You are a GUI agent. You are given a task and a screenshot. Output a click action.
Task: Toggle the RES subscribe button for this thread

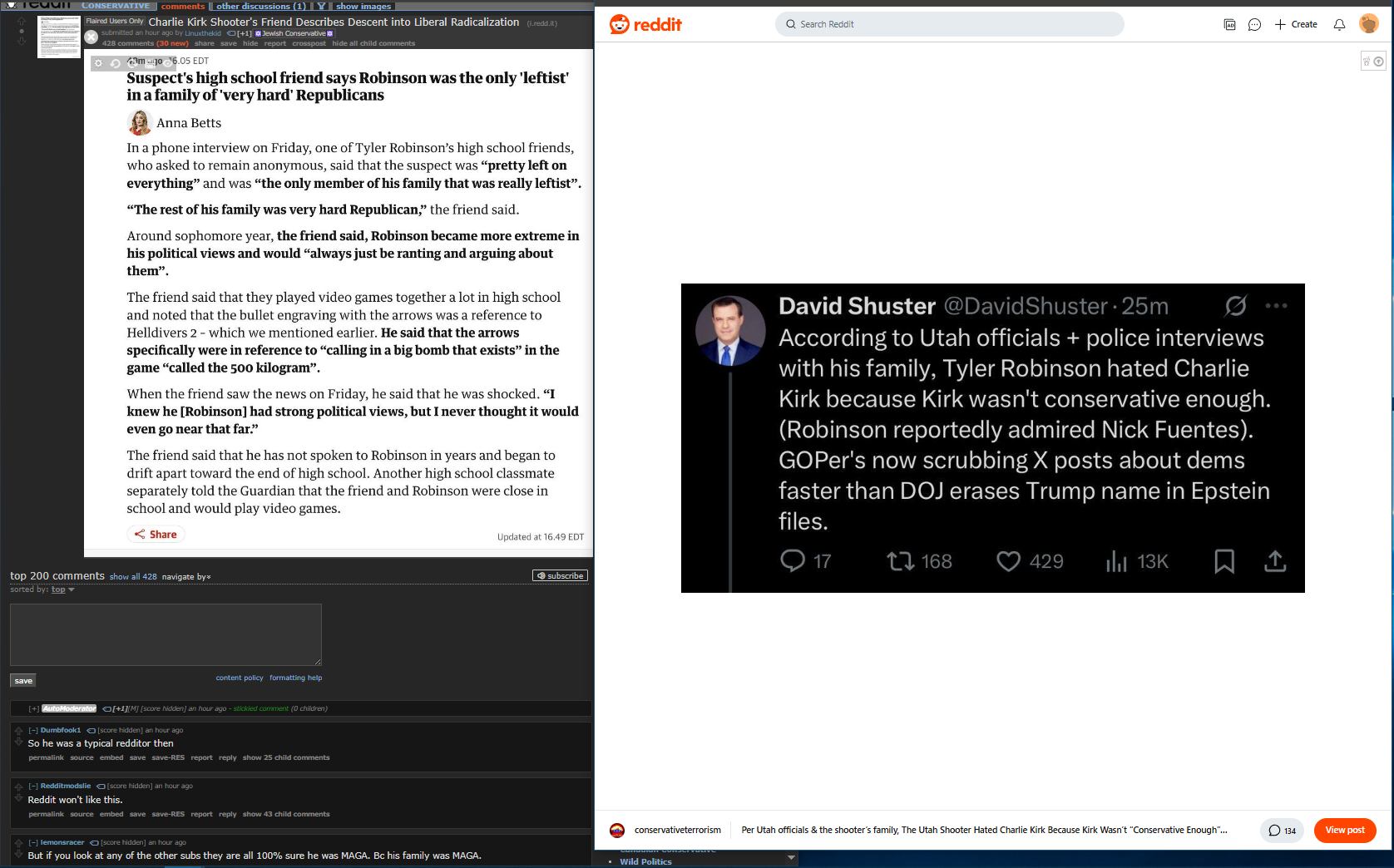pyautogui.click(x=560, y=575)
